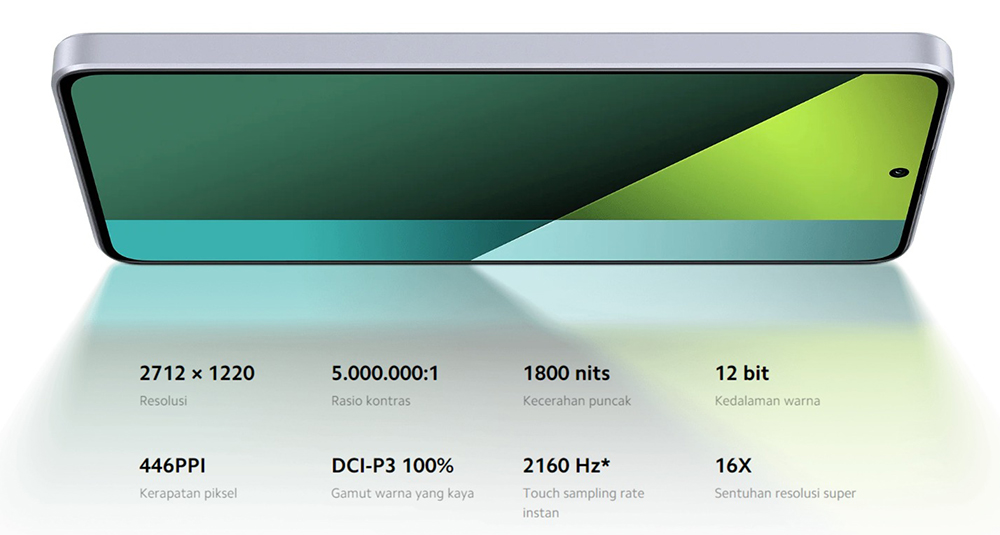1000x535 pixels.
Task: Select the DCI-P3 100% heading
Action: point(392,465)
